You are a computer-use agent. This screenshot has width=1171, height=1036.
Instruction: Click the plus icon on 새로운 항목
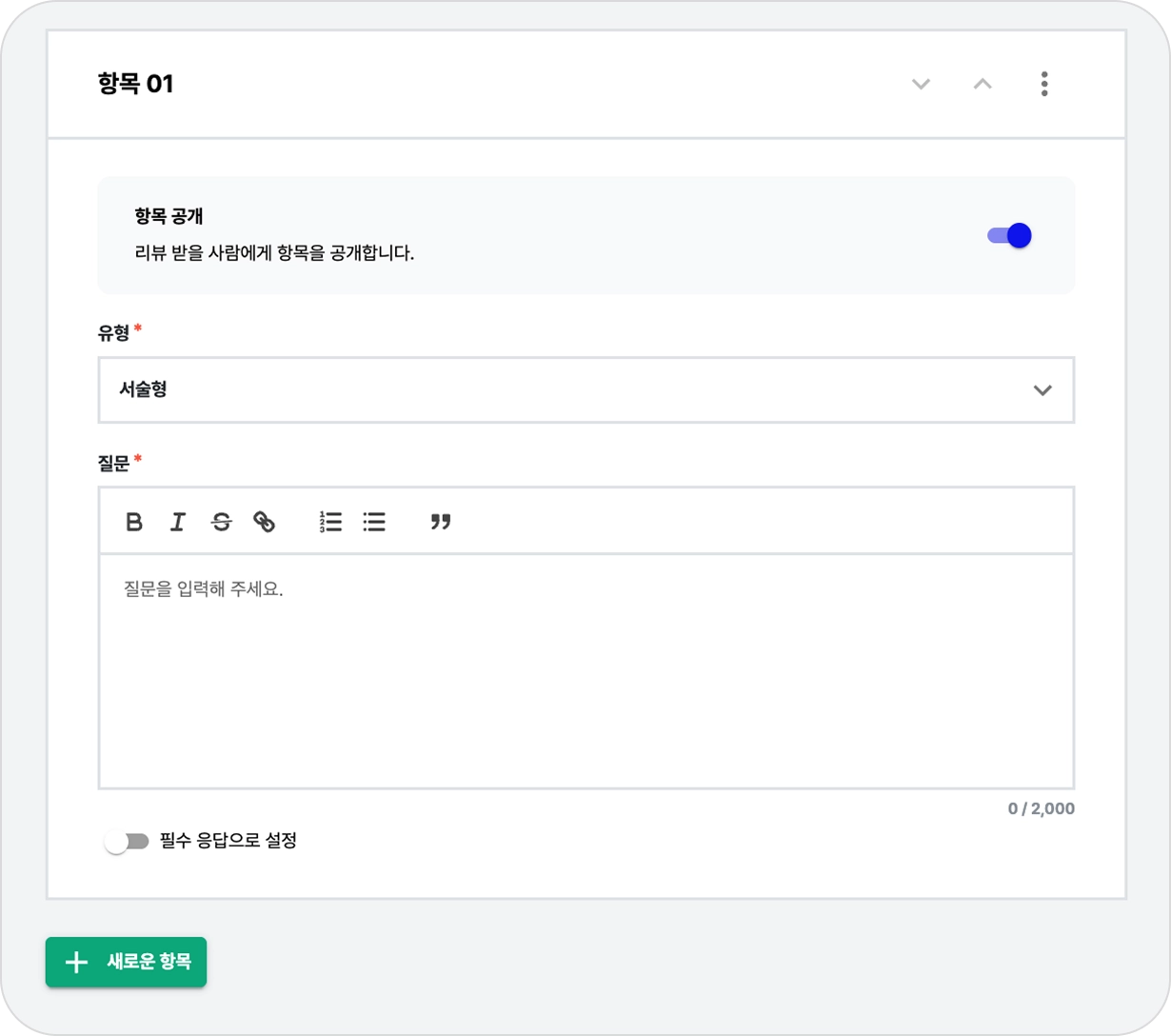click(x=76, y=962)
